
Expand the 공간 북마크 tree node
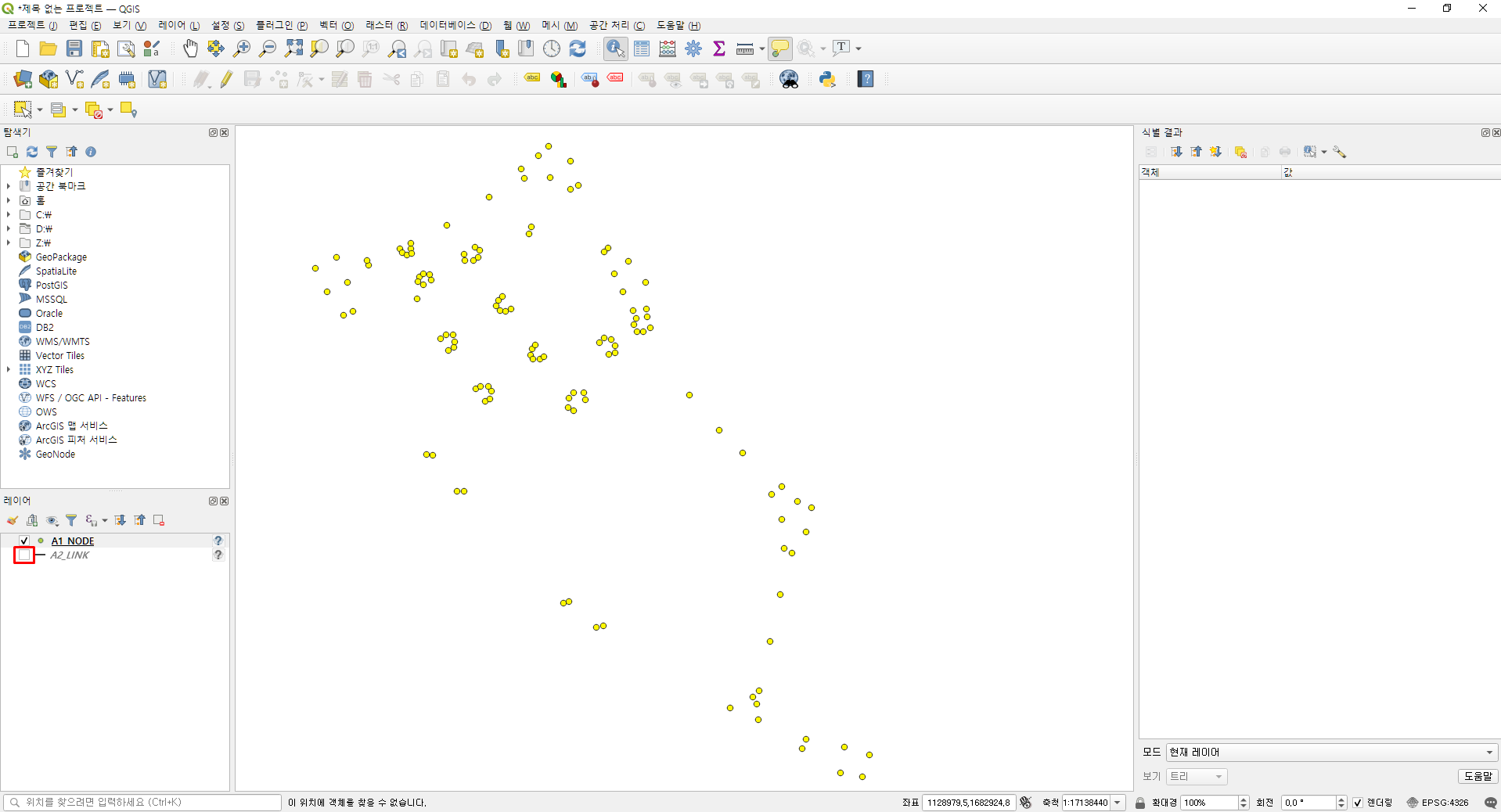pos(9,186)
